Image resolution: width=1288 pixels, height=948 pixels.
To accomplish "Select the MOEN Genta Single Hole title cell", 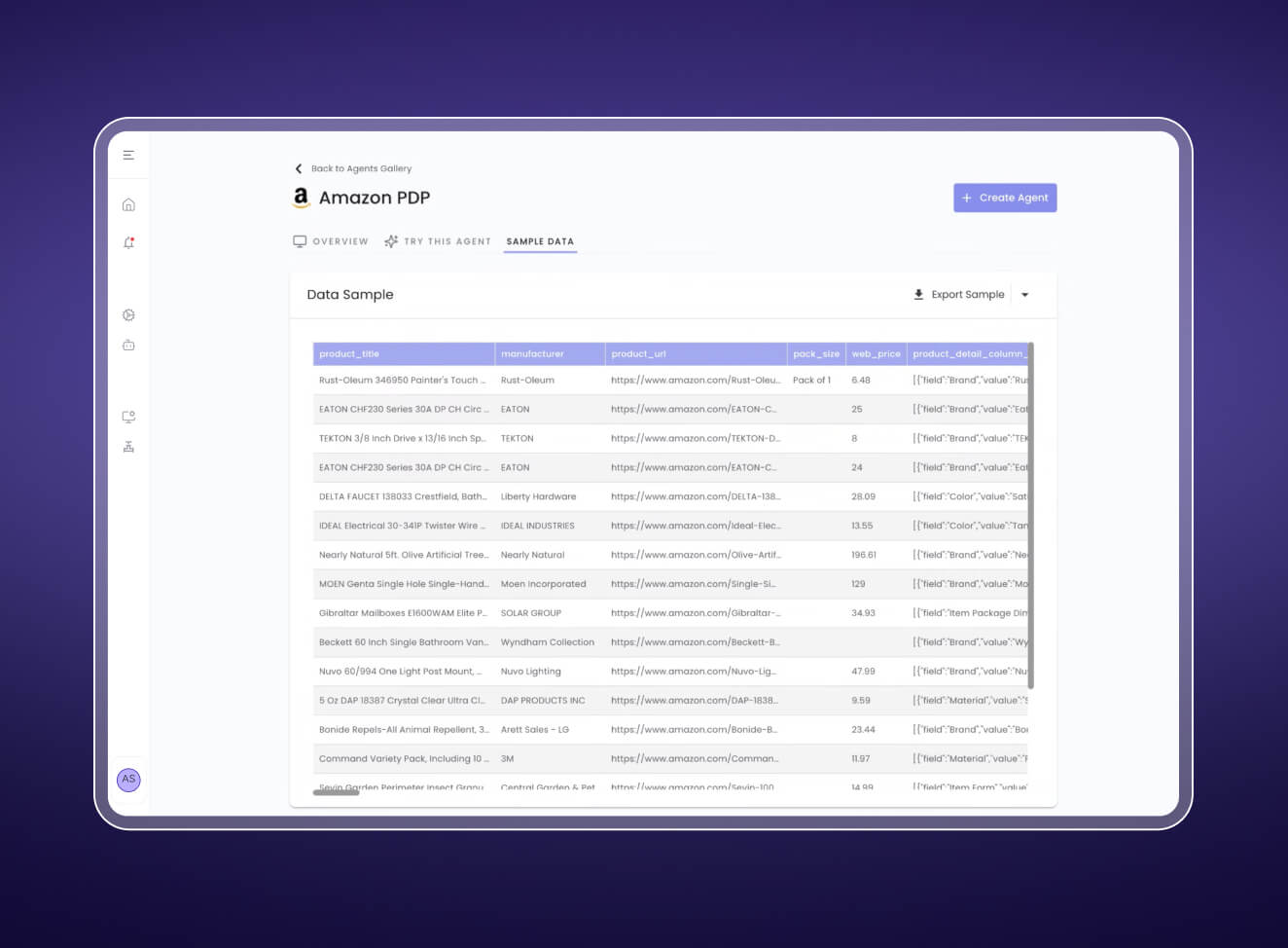I will click(x=404, y=585).
